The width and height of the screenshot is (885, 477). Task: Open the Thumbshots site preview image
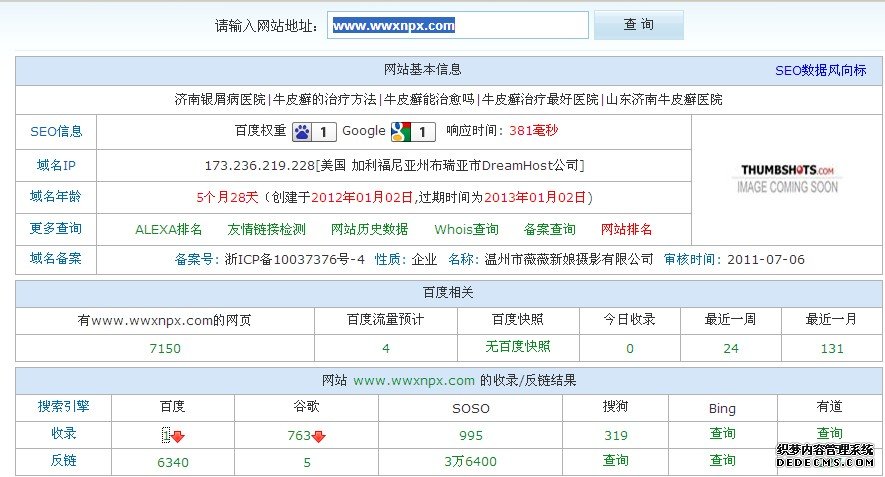[787, 178]
